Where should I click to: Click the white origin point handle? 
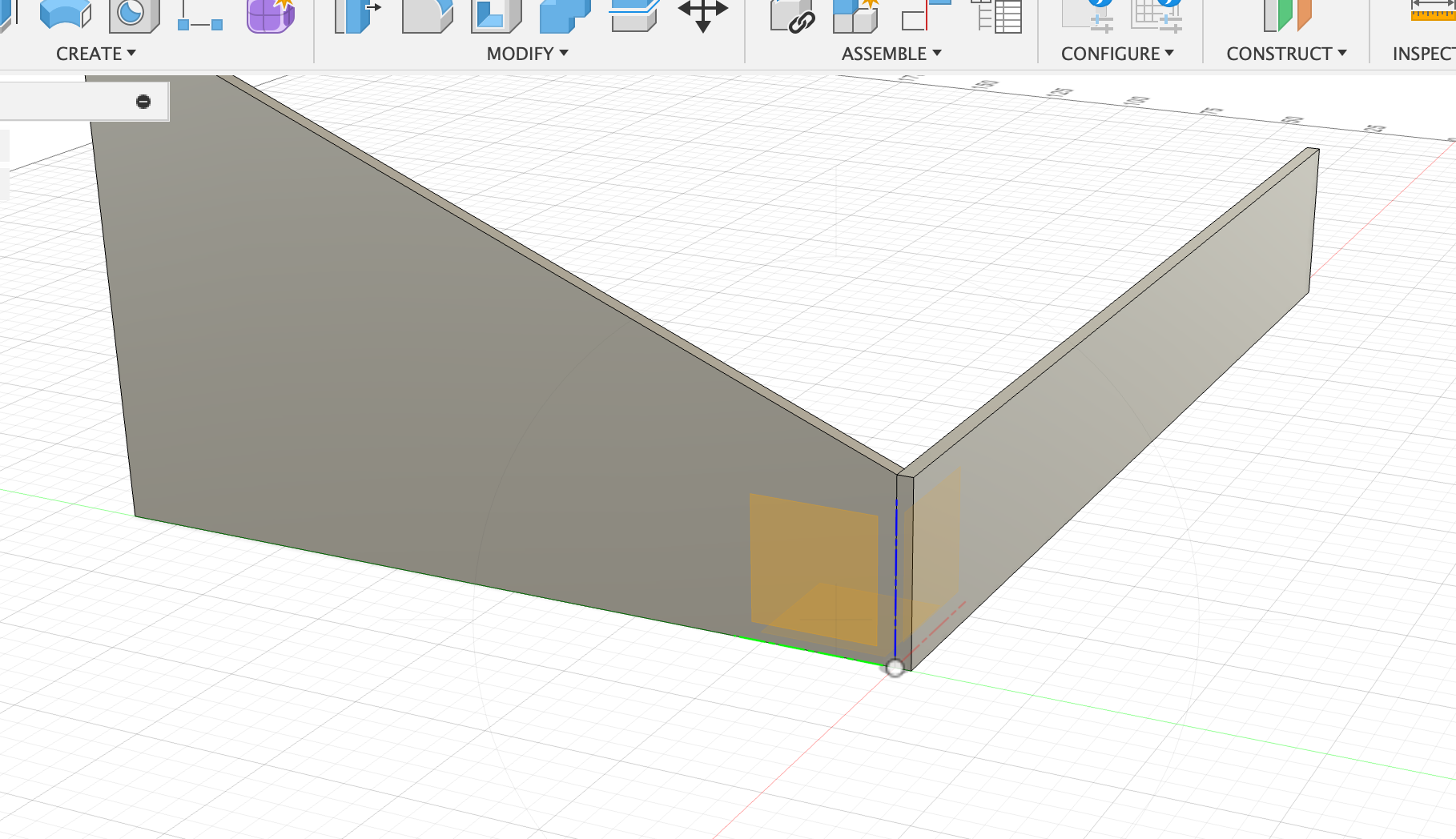pos(895,668)
